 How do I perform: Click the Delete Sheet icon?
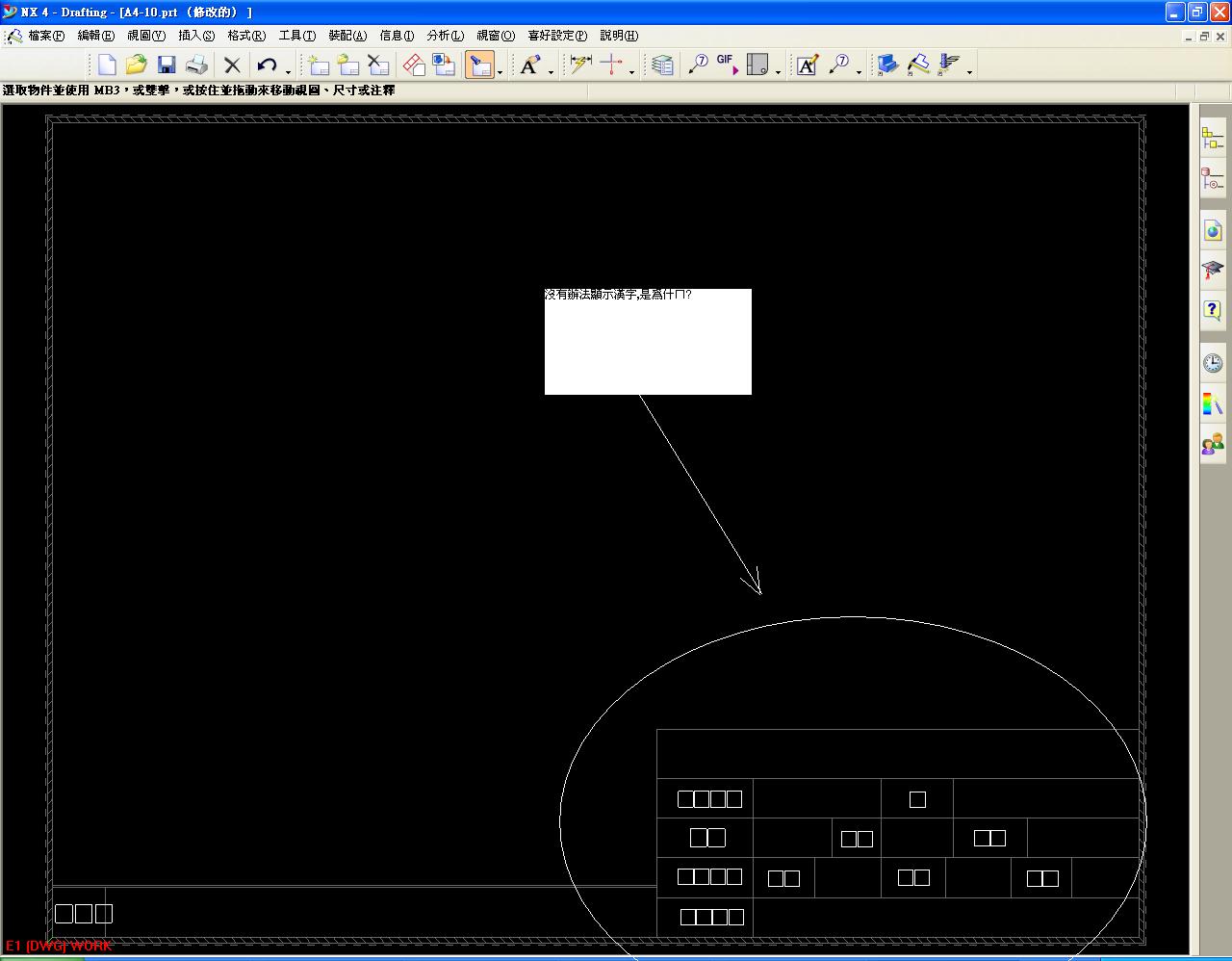click(378, 65)
